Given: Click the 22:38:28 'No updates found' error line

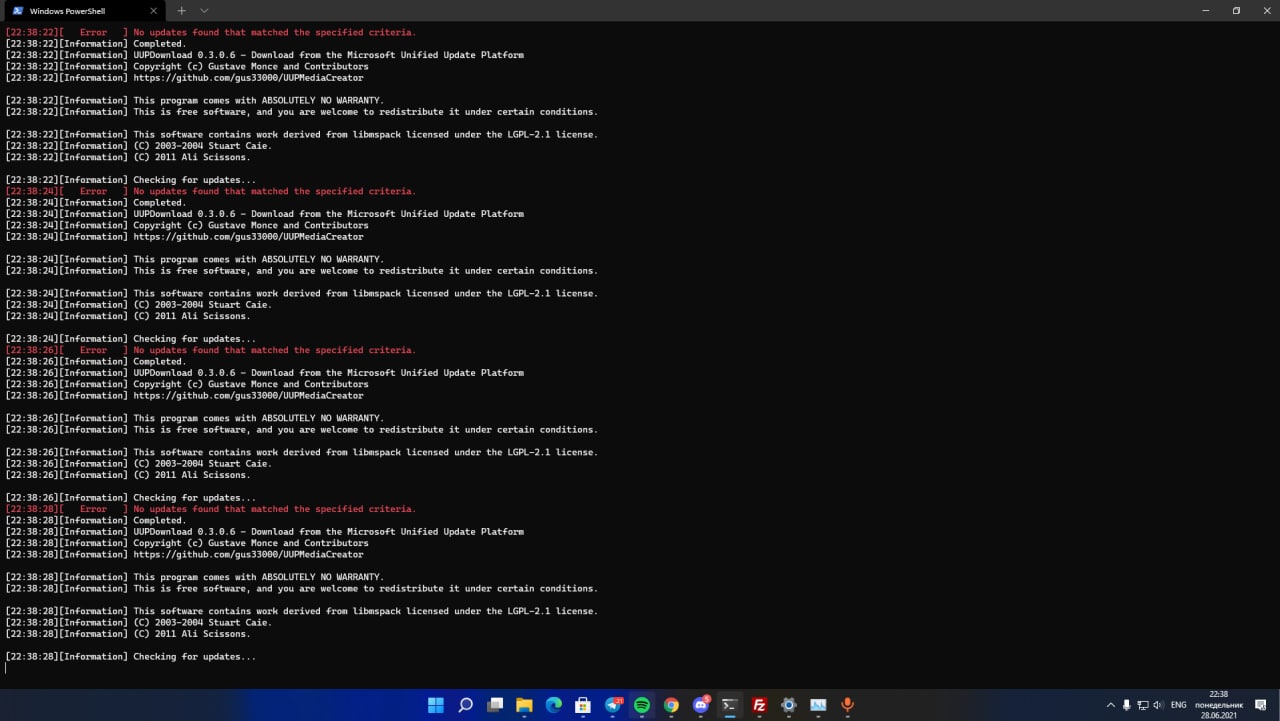Looking at the screenshot, I should pyautogui.click(x=210, y=509).
